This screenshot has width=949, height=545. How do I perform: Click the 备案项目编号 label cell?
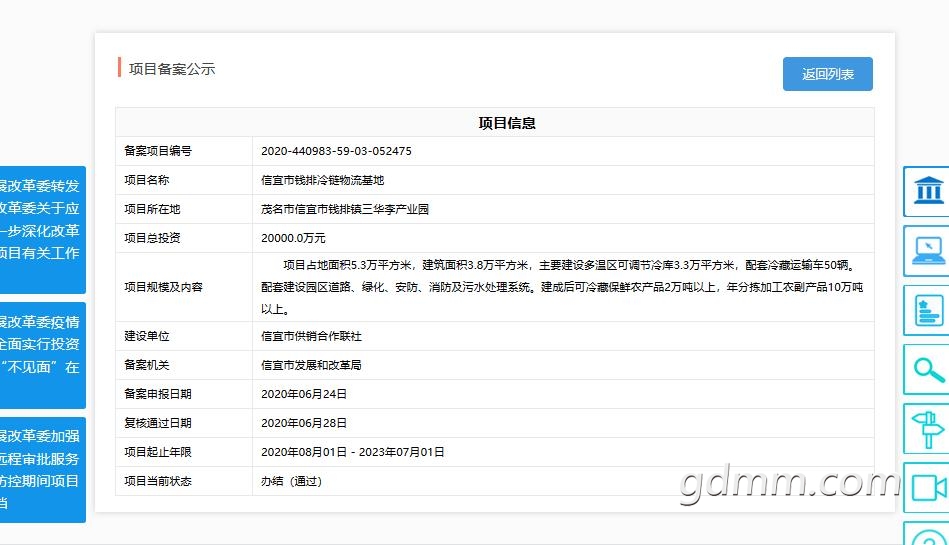pos(184,151)
